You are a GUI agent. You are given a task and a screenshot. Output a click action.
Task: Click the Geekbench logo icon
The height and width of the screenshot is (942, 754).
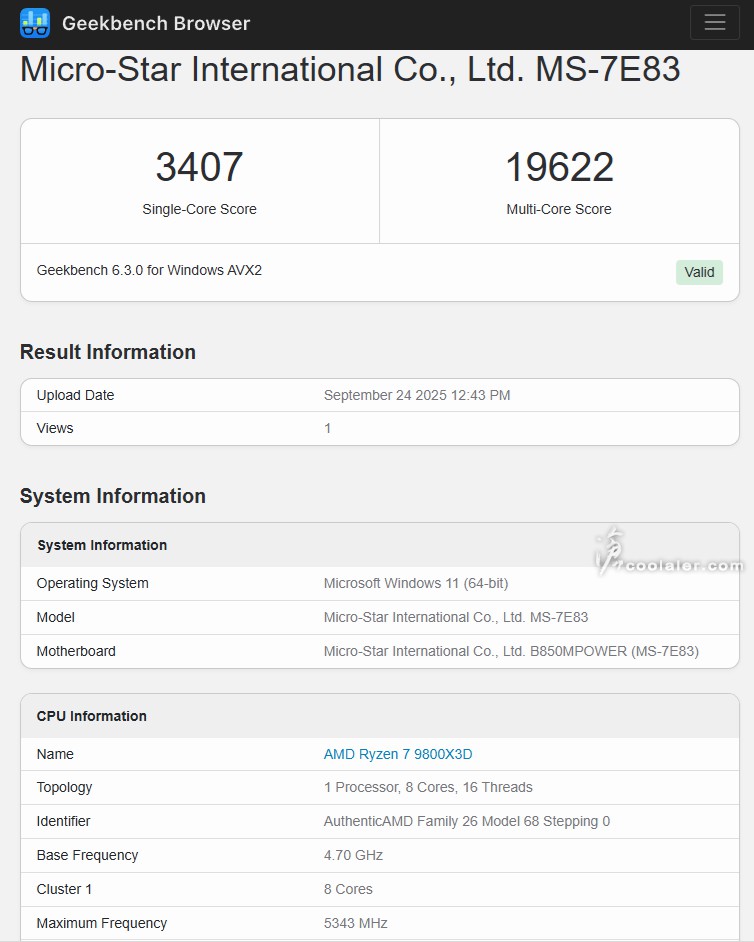35,23
